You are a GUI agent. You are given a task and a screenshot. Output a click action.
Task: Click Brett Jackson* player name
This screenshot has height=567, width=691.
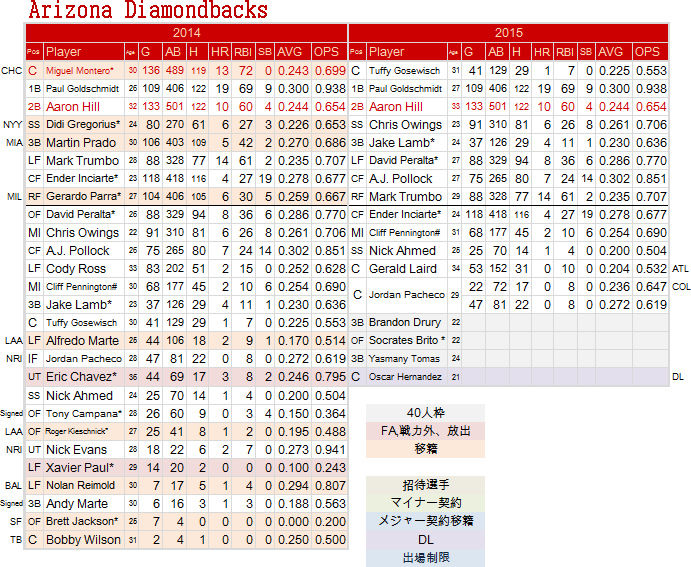82,521
